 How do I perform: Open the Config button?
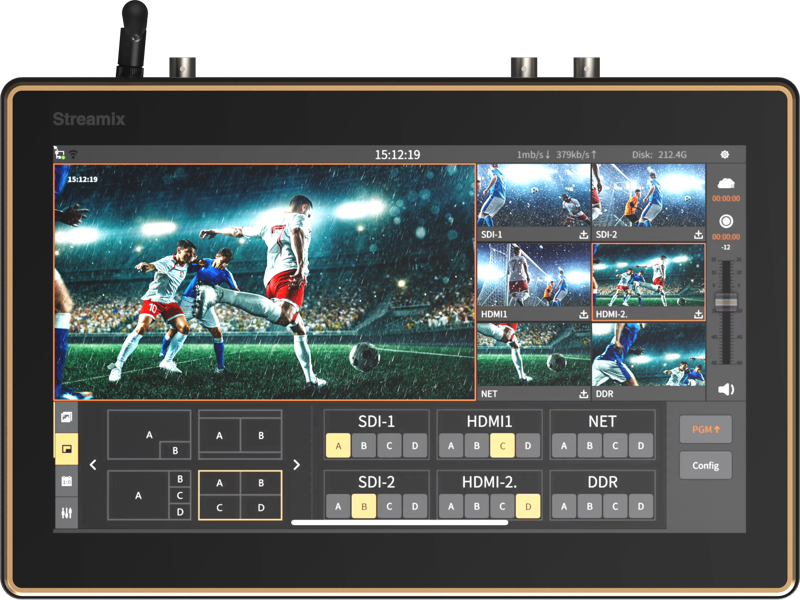click(x=706, y=465)
